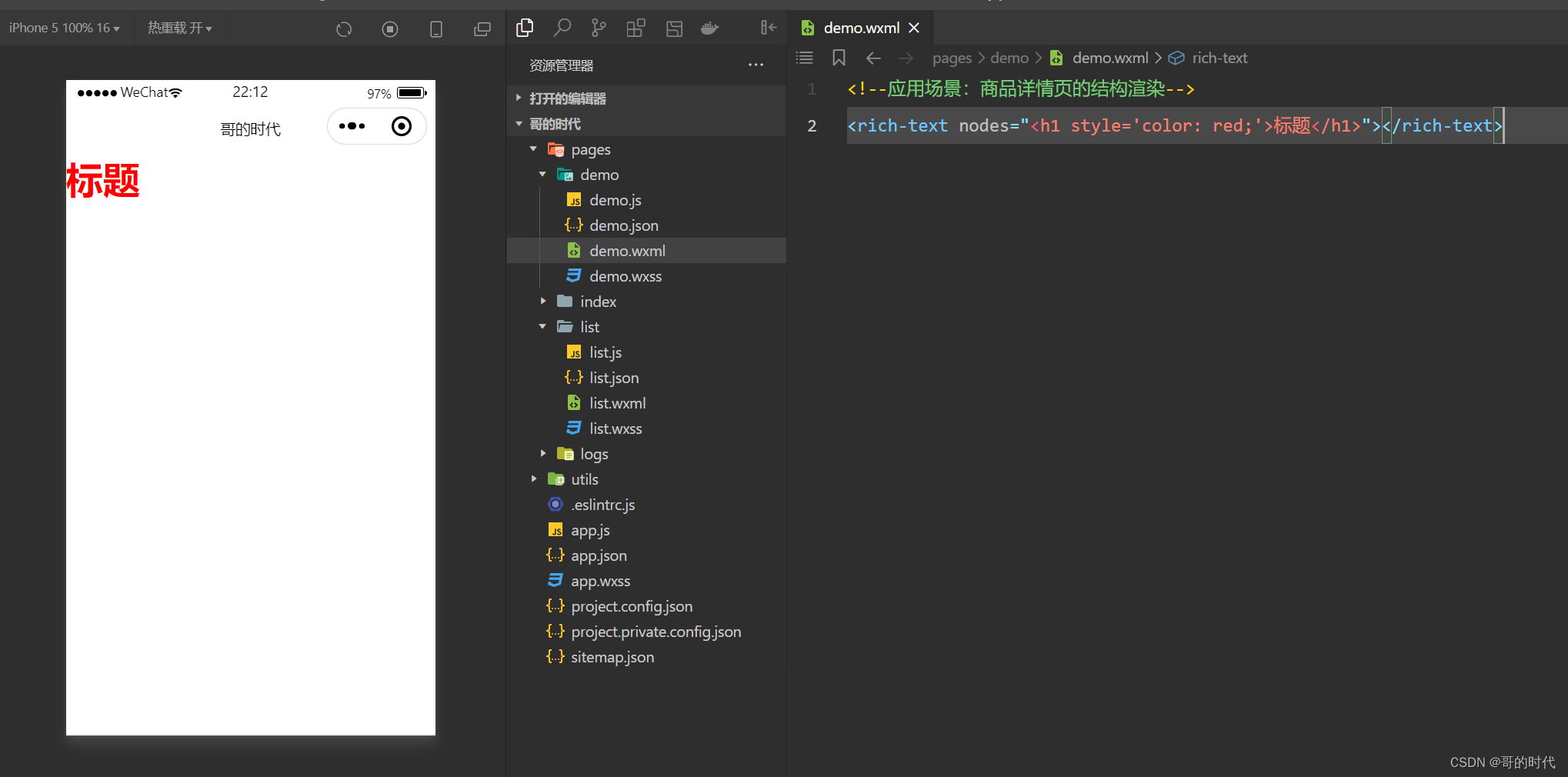Navigate back with the left arrow
This screenshot has height=777, width=1568.
click(x=873, y=58)
